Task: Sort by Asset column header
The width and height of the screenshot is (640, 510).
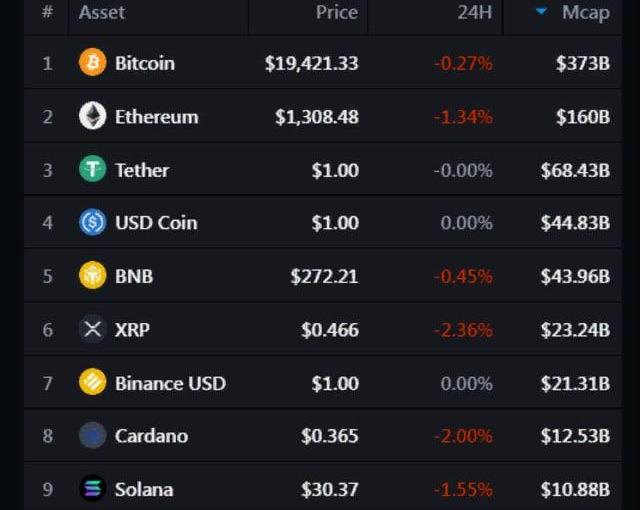Action: (102, 12)
